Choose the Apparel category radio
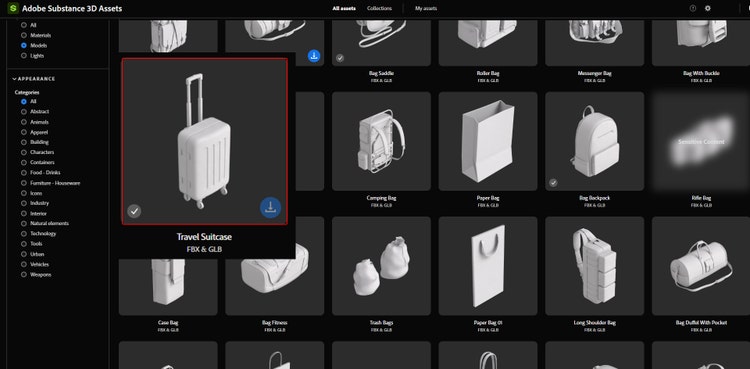This screenshot has width=750, height=369. point(24,132)
